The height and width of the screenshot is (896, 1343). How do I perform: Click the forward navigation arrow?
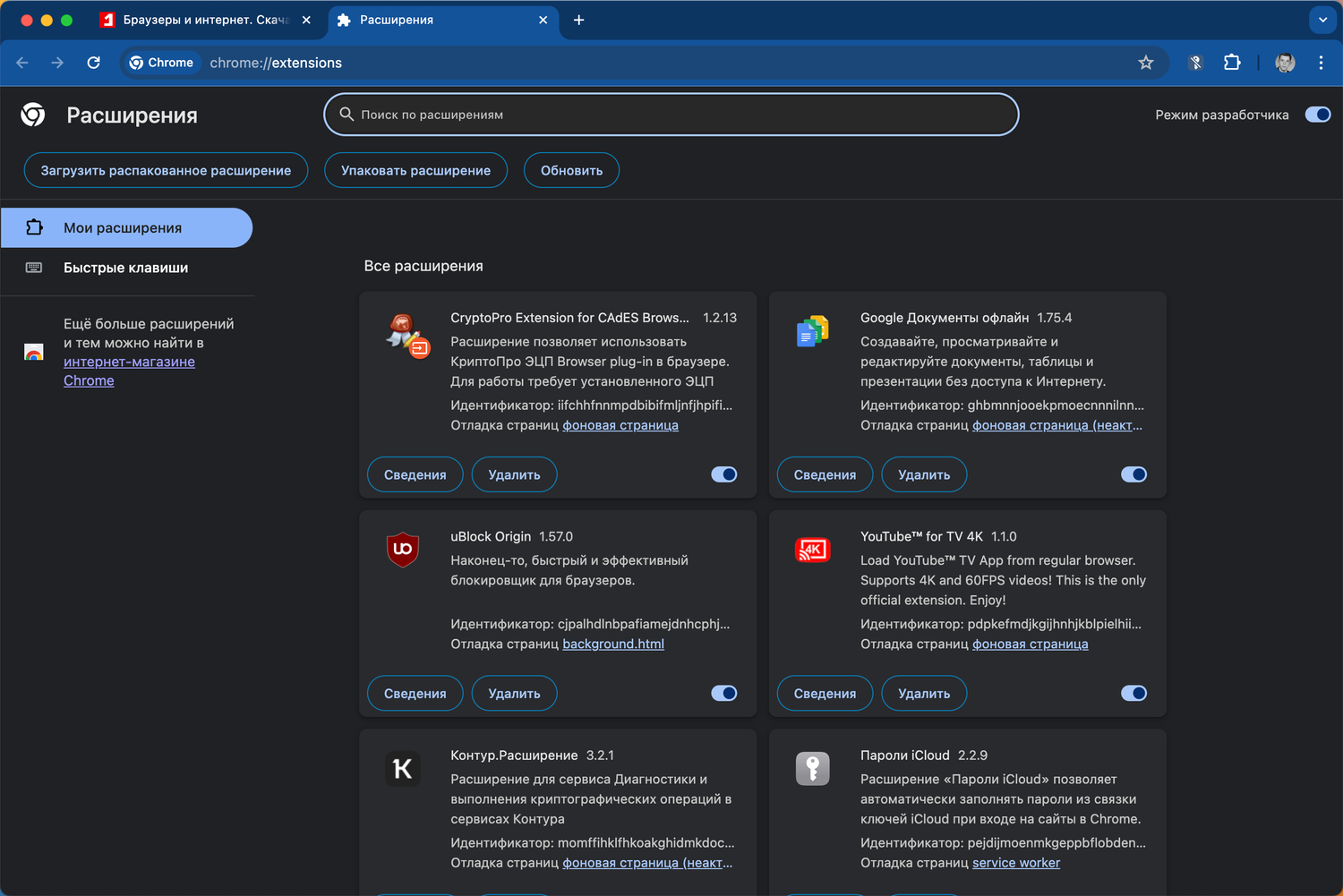coord(57,63)
